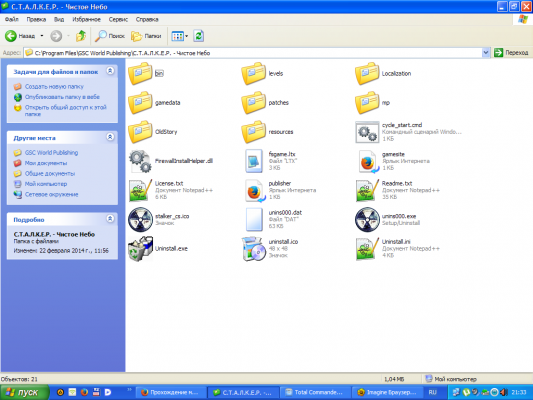Screen dimensions: 533x400
Task: Collapse the Подробно details panel
Action: point(110,219)
